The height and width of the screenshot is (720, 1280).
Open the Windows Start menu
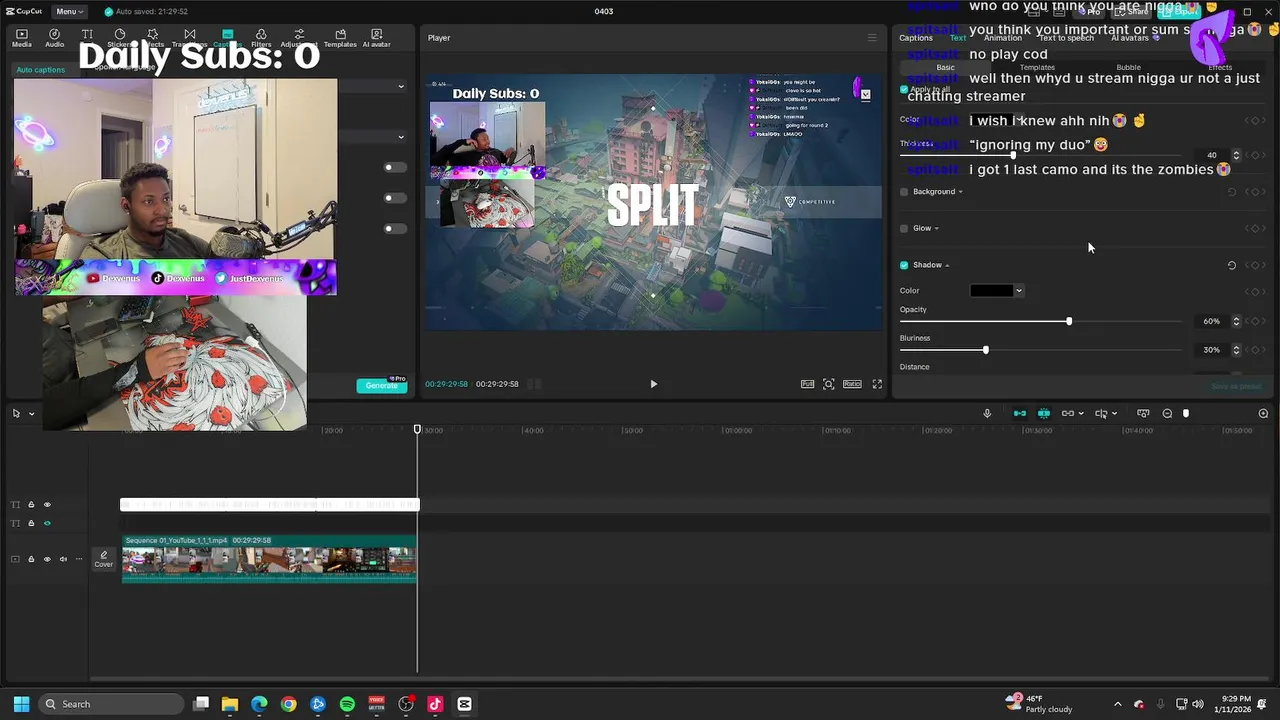pos(21,704)
